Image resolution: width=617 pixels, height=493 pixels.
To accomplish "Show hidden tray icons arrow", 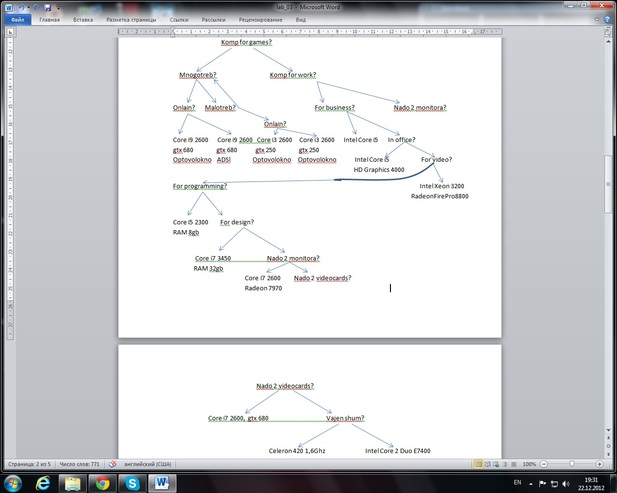I will coord(531,484).
